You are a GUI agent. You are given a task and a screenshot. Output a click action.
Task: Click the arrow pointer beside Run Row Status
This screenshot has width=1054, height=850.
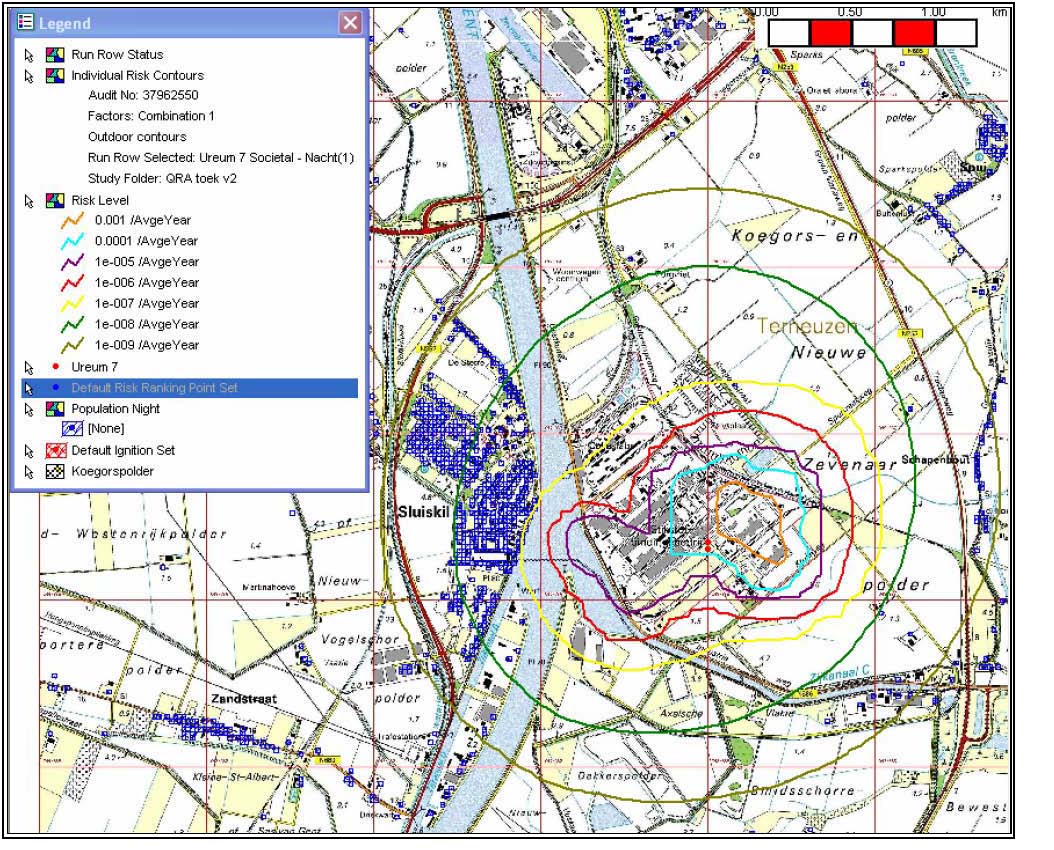pos(29,55)
